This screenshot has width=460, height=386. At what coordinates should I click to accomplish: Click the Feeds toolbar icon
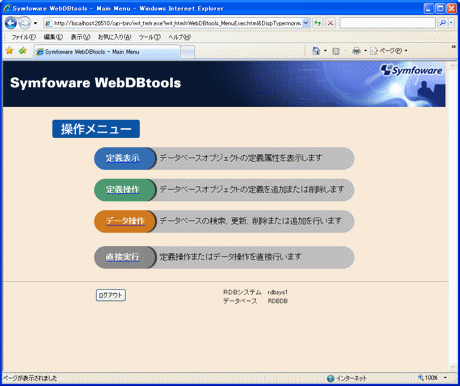336,51
